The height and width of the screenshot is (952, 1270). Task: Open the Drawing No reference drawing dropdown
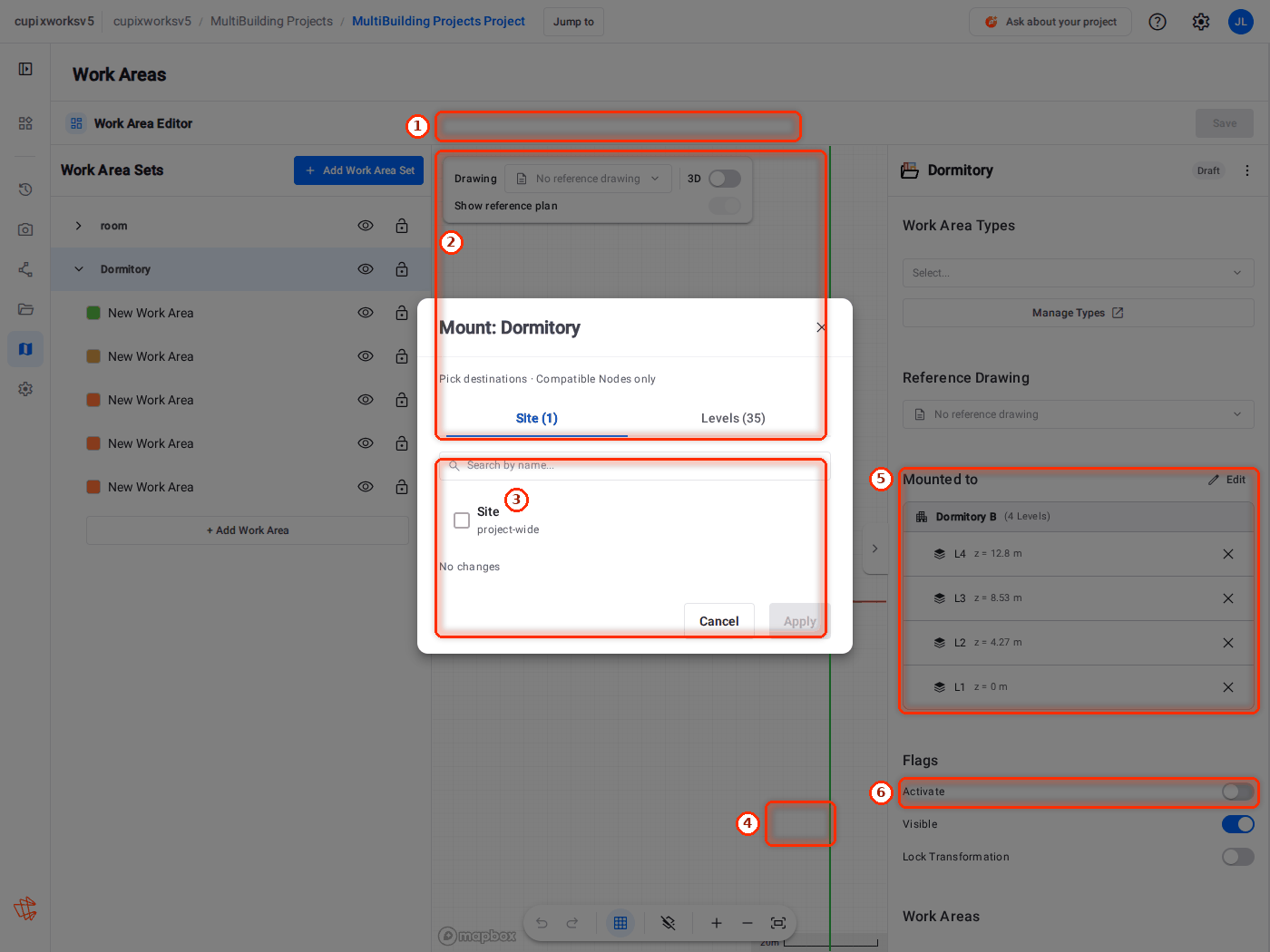tap(588, 179)
